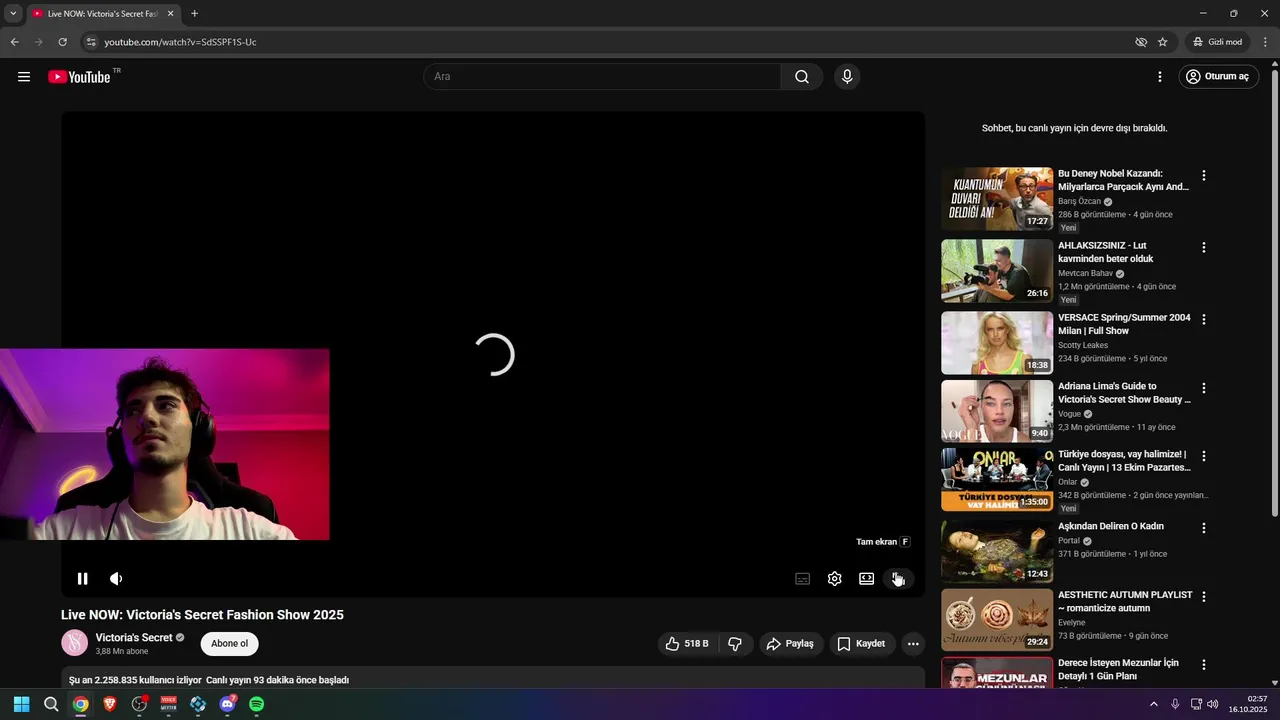
Task: Dislike the Victoria's Secret video
Action: (x=735, y=644)
